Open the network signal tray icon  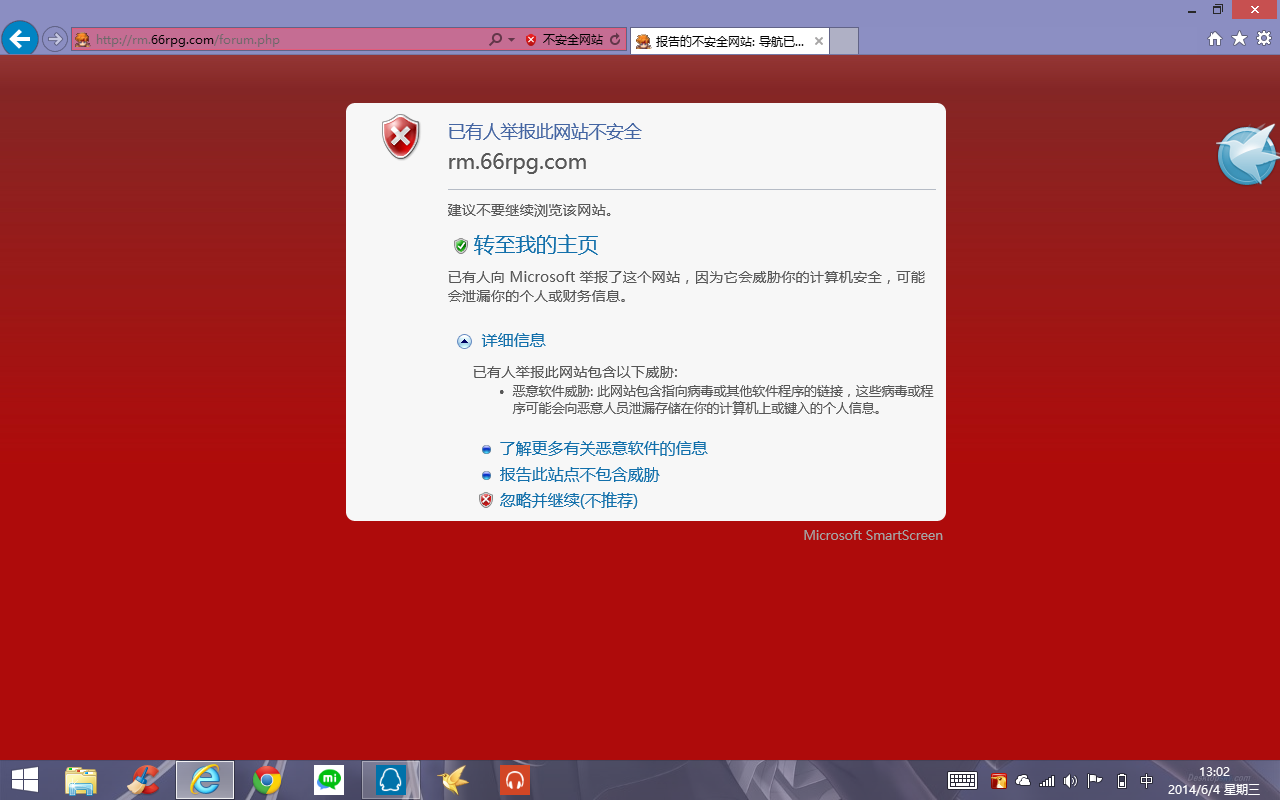point(1047,781)
